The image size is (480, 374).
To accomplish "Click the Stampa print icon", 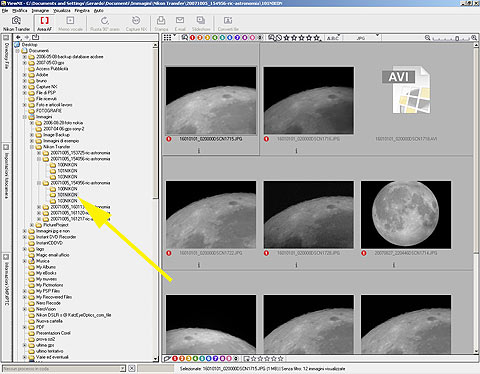I will [x=161, y=23].
